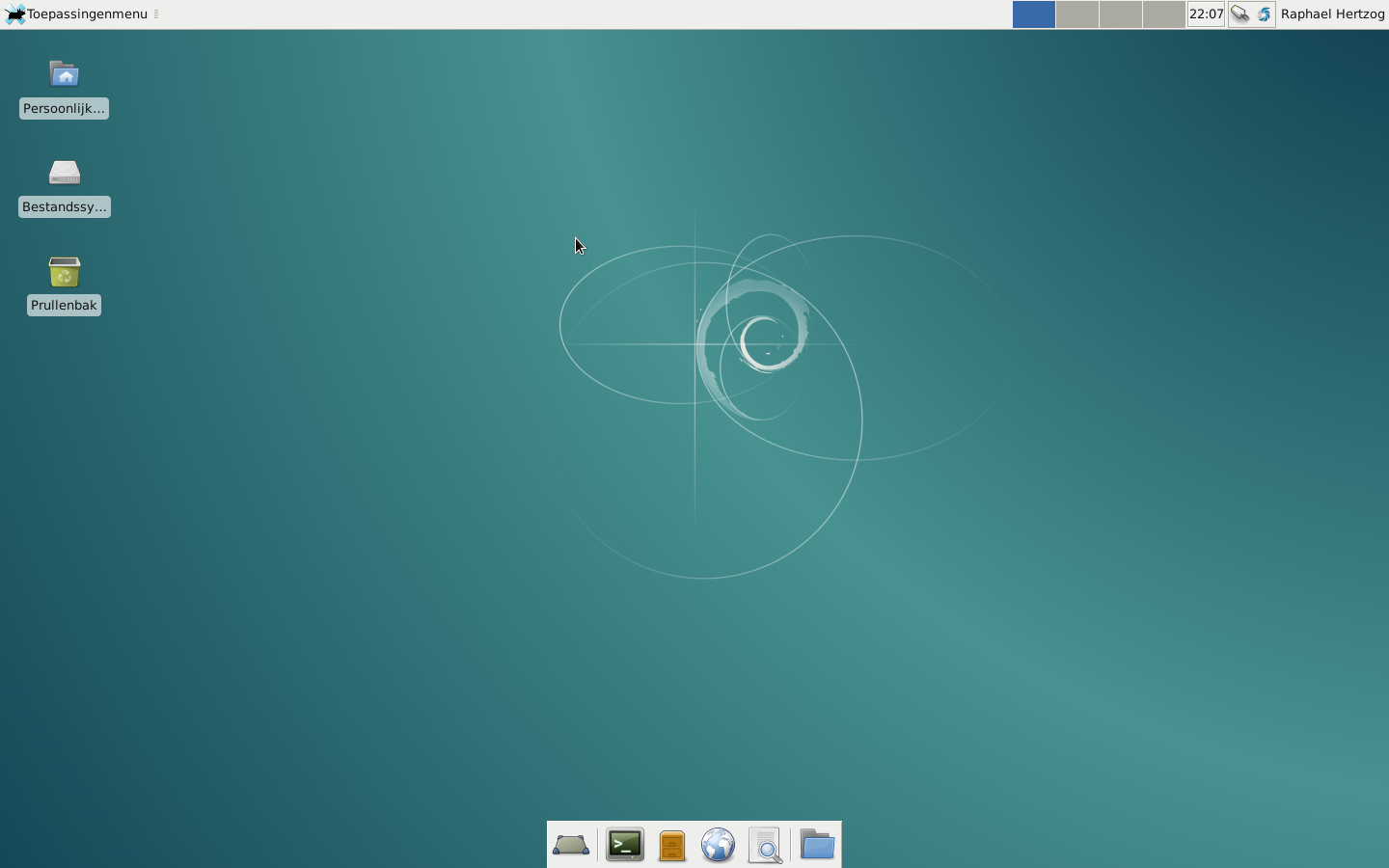Open the file manager cabinet icon in dock
This screenshot has width=1389, height=868.
tap(672, 845)
